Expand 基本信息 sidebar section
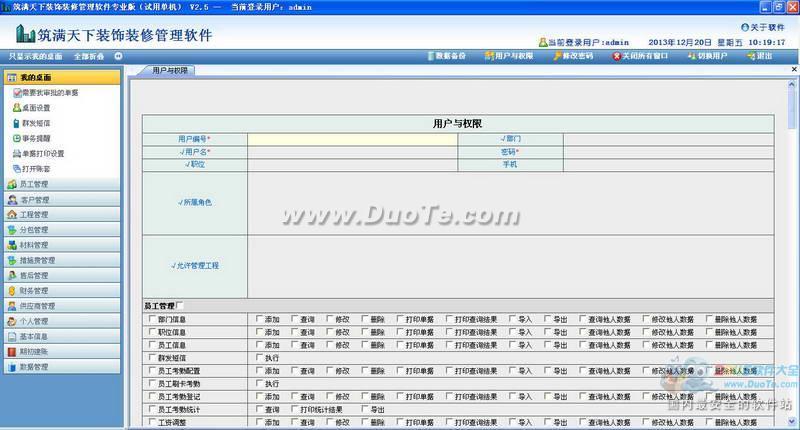Viewport: 800px width, 430px height. tap(62, 337)
